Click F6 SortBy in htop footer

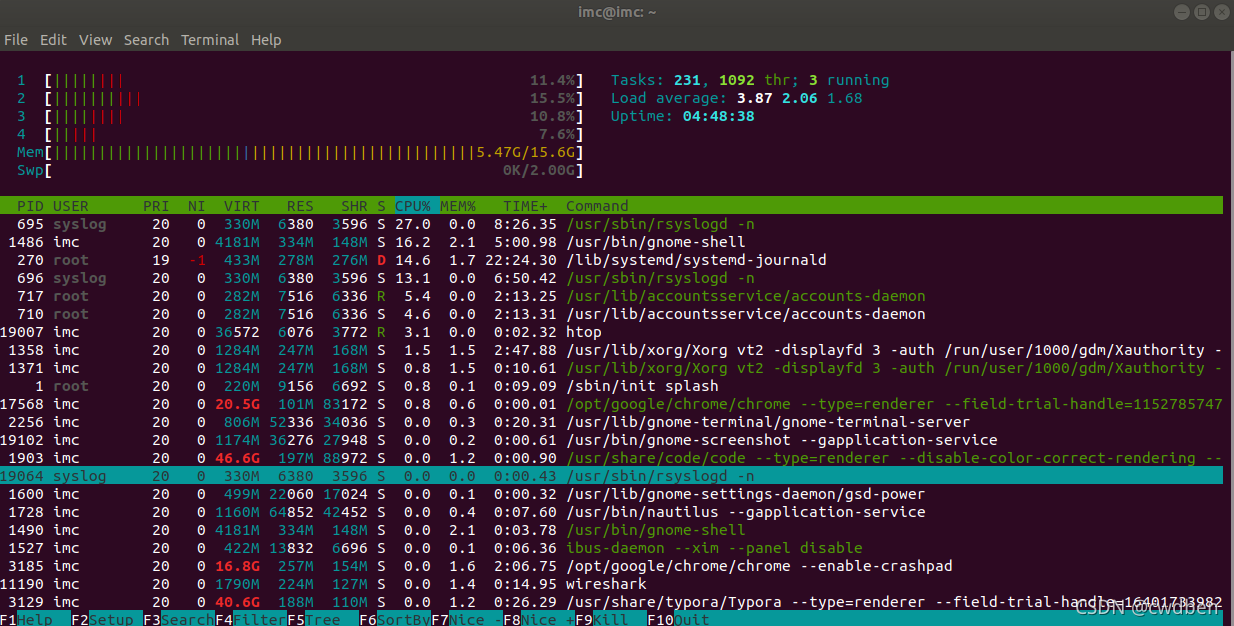395,619
